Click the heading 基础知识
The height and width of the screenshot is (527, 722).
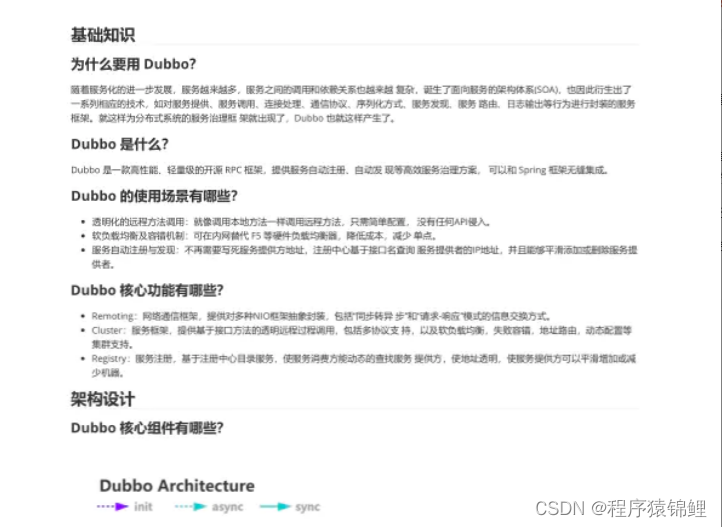point(103,35)
